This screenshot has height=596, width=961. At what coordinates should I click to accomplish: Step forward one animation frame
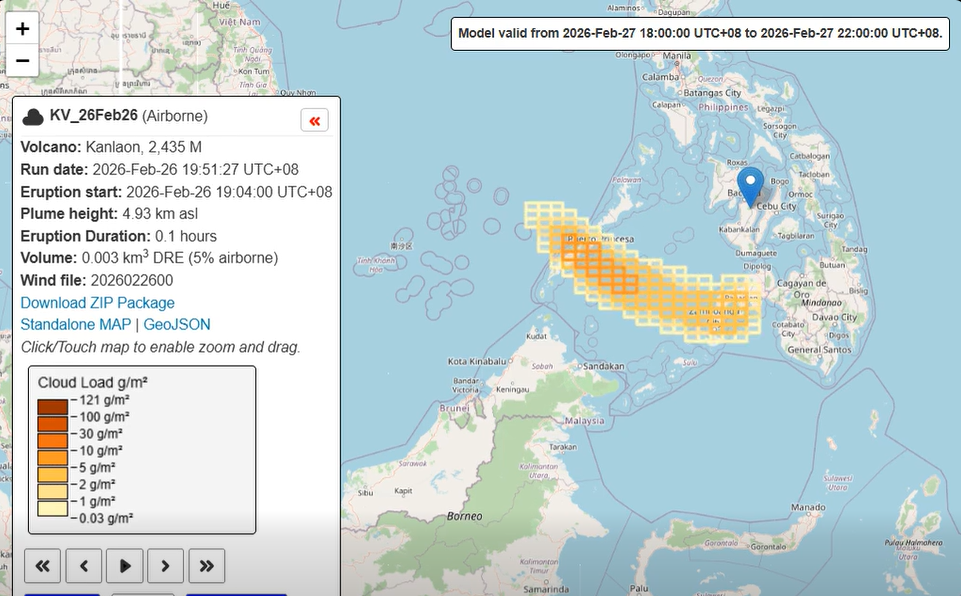(x=165, y=565)
